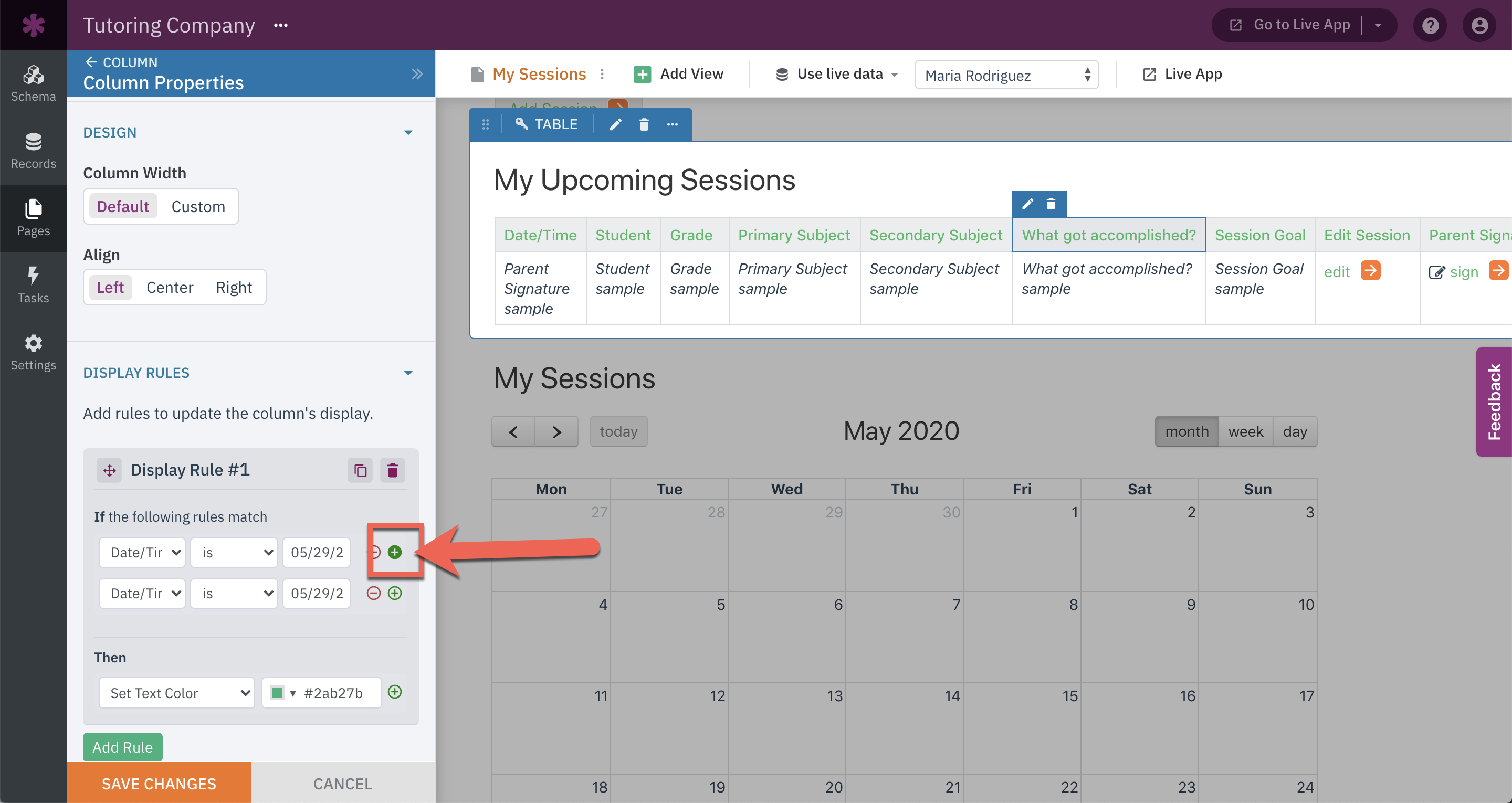
Task: Go back to Column using arrow
Action: click(91, 61)
